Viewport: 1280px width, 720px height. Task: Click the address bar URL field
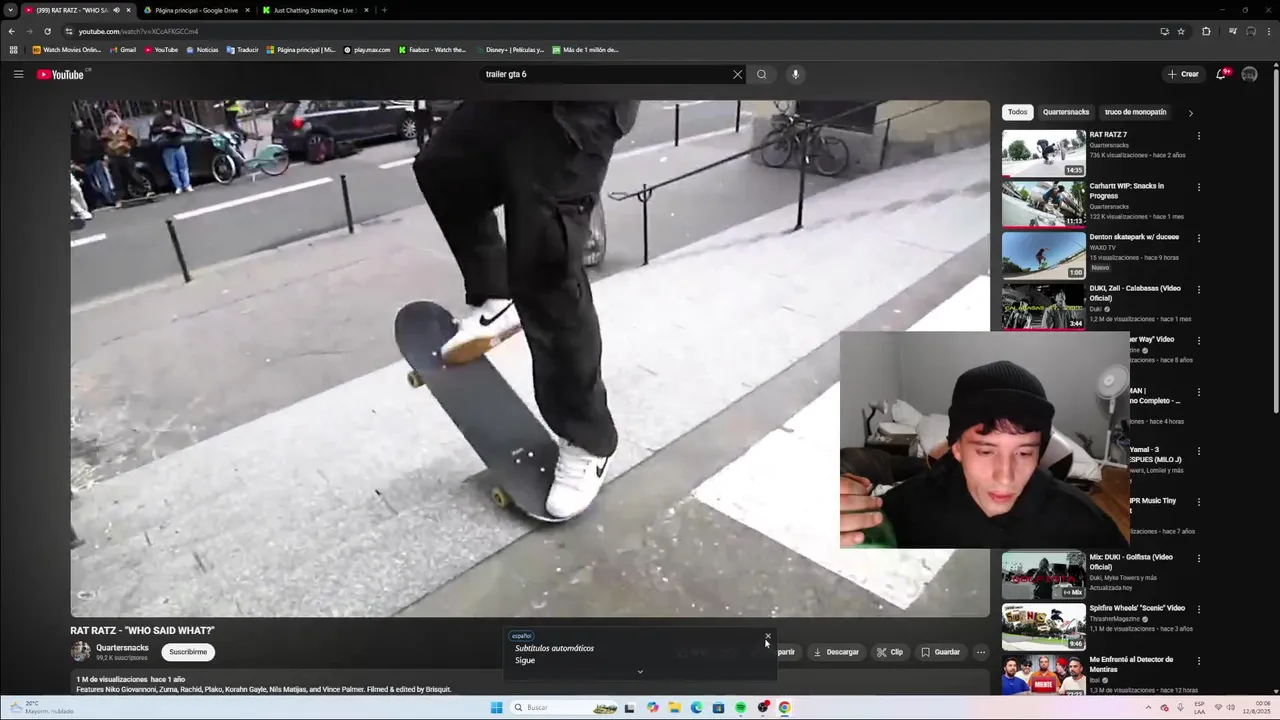pos(600,31)
